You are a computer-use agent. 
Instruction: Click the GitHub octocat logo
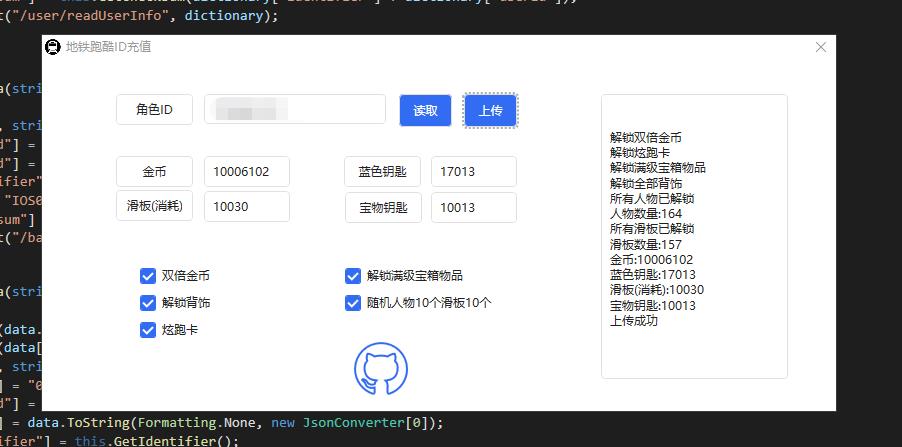381,368
